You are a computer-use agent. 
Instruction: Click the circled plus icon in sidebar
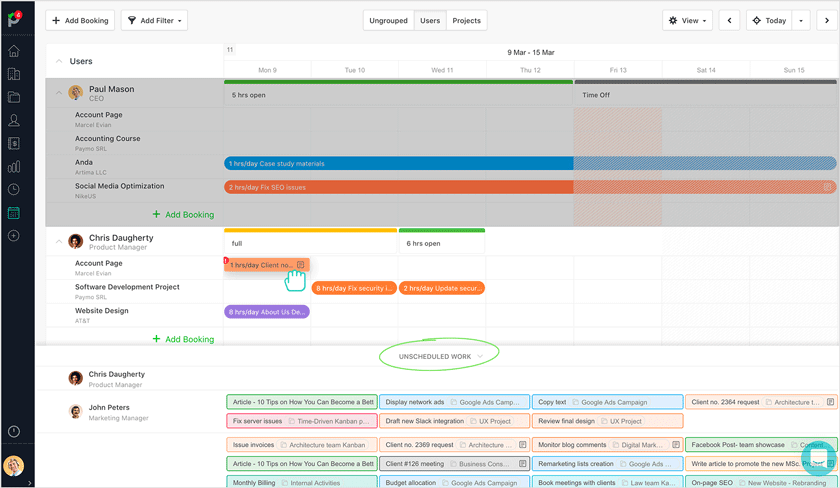tap(14, 236)
